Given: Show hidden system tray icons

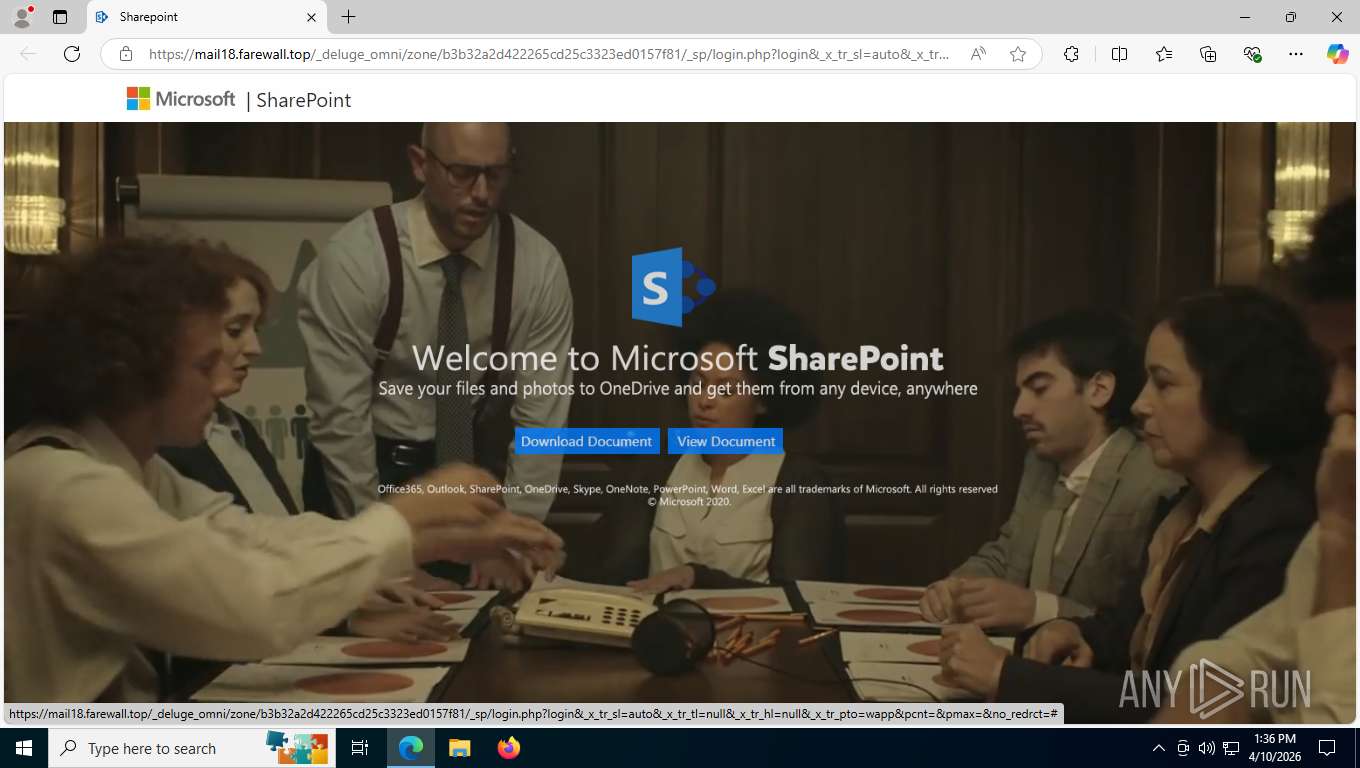Looking at the screenshot, I should pyautogui.click(x=1158, y=748).
